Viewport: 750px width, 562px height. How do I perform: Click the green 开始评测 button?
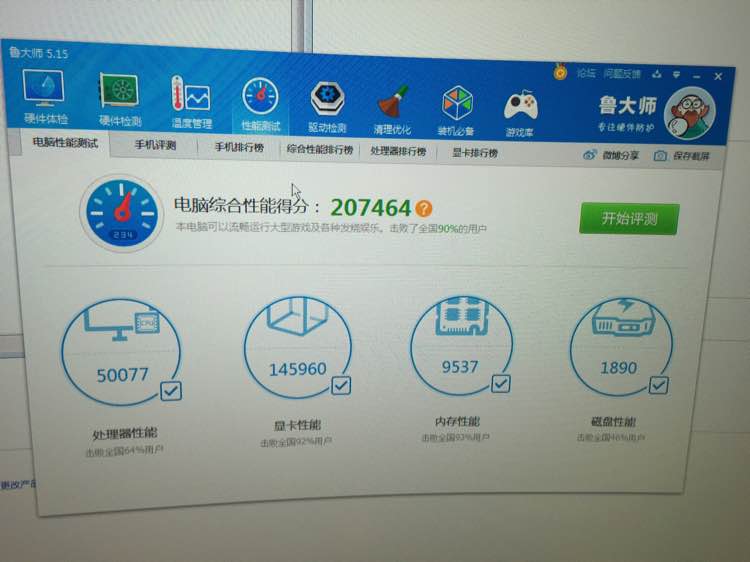click(629, 219)
